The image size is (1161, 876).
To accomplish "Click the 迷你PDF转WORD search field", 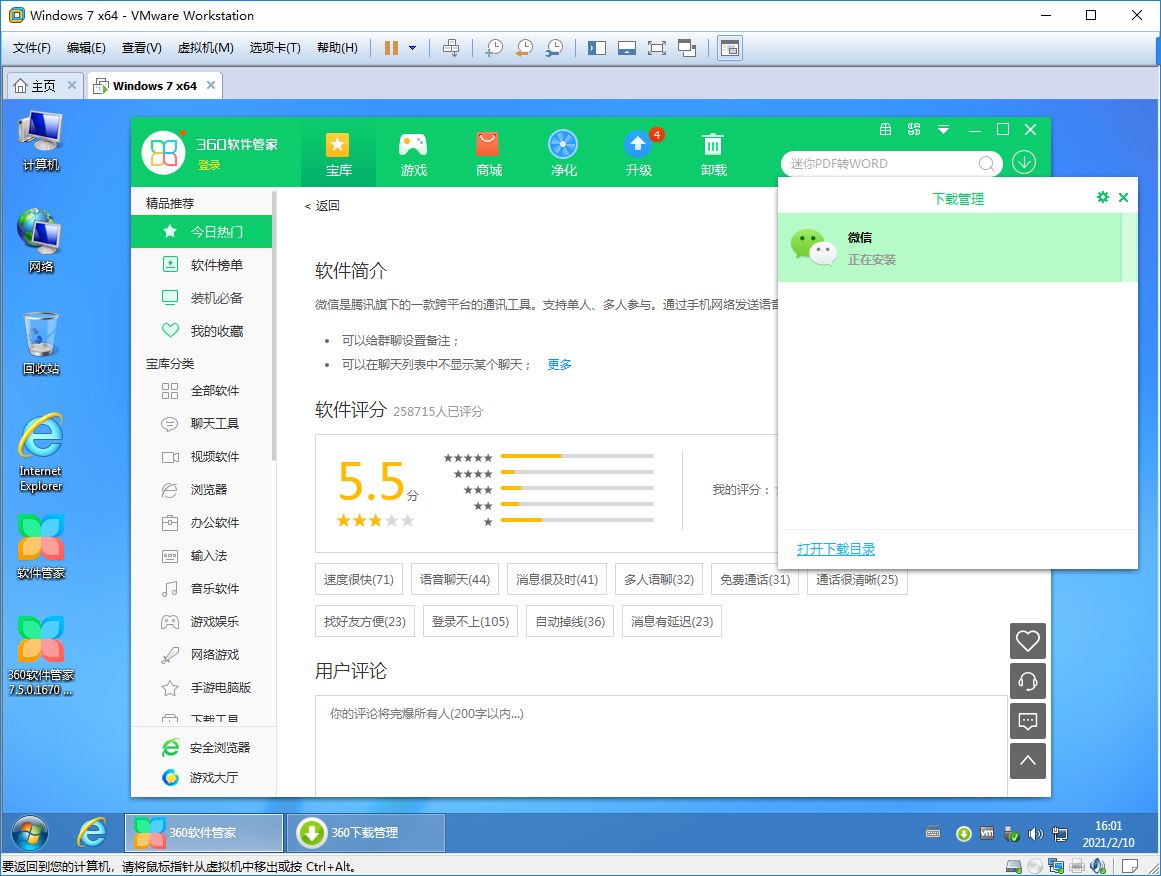I will (x=880, y=164).
